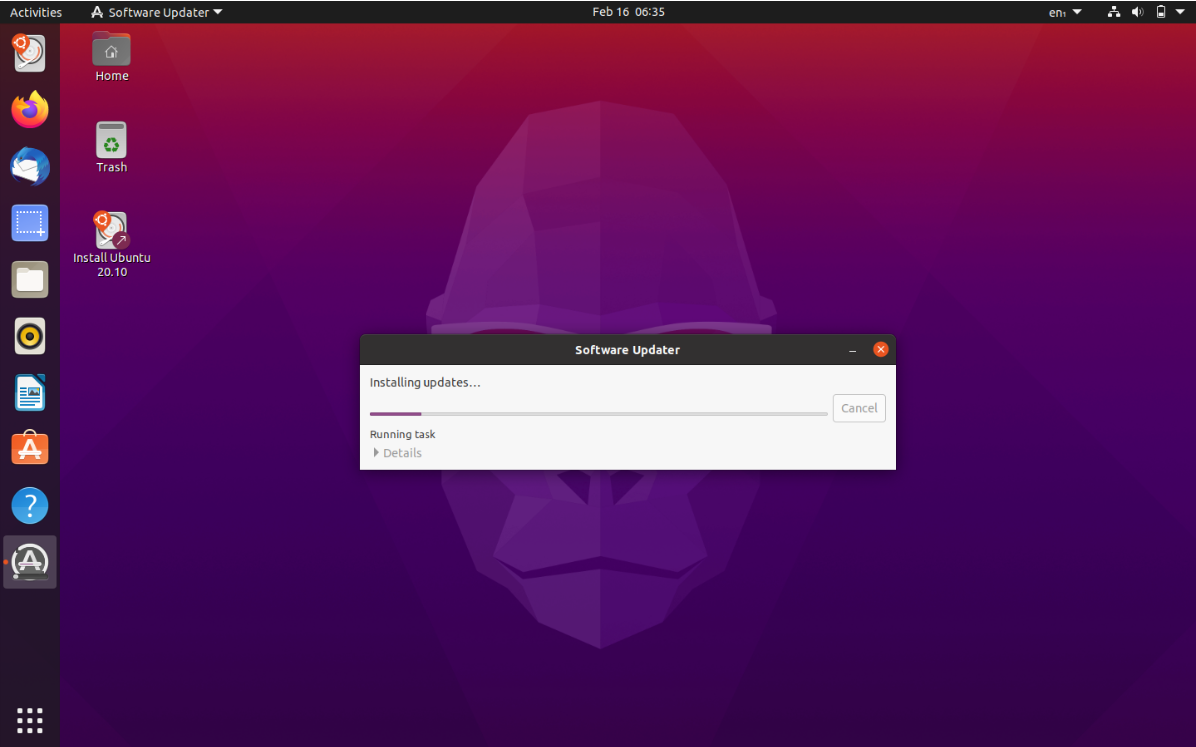
Task: Click the 'Installing updates…' text
Action: pyautogui.click(x=425, y=382)
